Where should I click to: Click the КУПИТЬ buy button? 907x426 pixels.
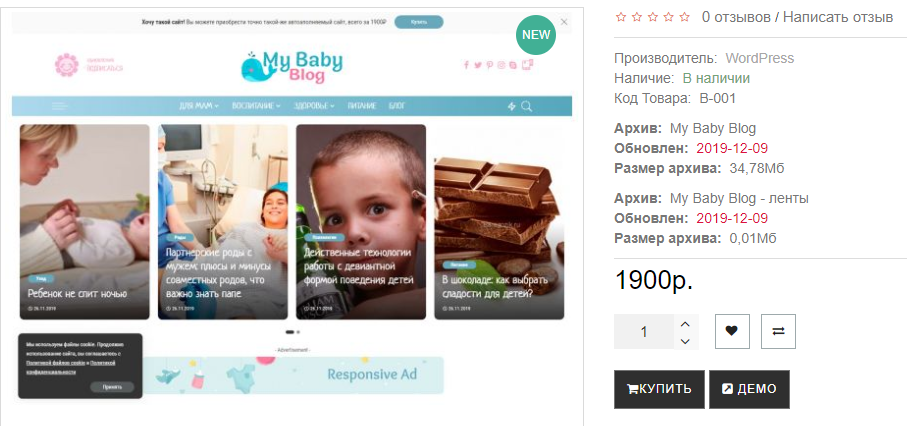pos(659,390)
